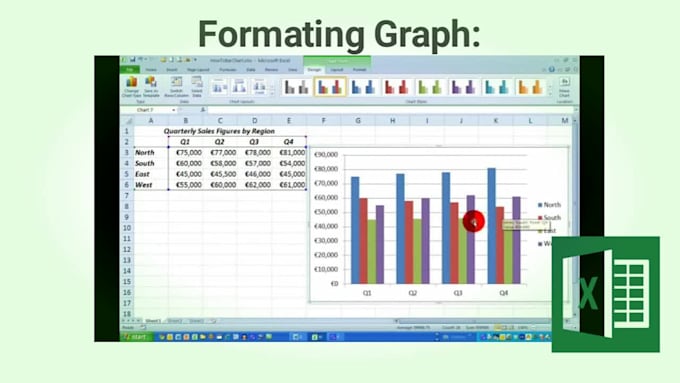680x383 pixels.
Task: Switch to the Chart Tools Layout tab
Action: click(337, 69)
